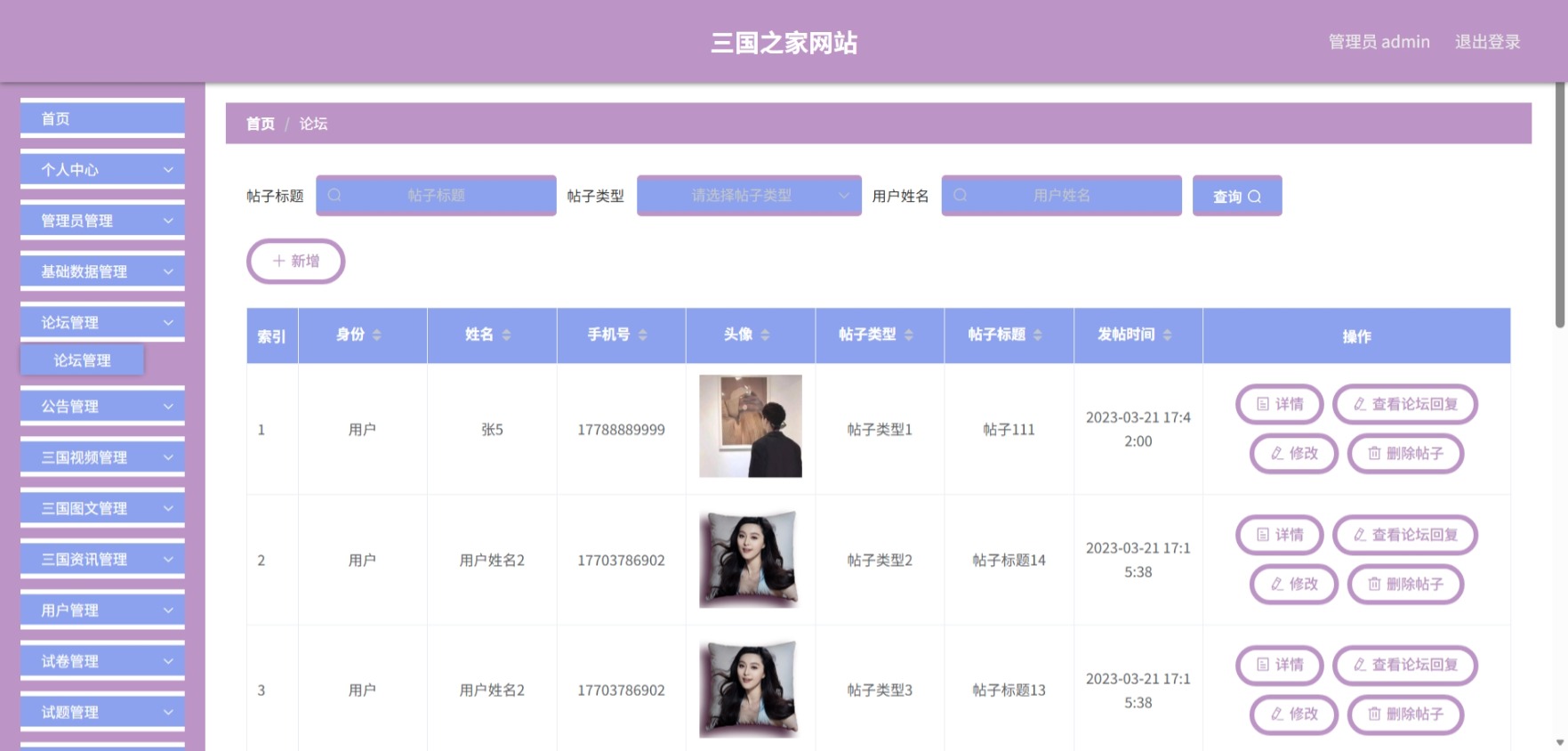The height and width of the screenshot is (751, 1568).
Task: Sort table by 帖子标题 column arrows
Action: pyautogui.click(x=1038, y=335)
